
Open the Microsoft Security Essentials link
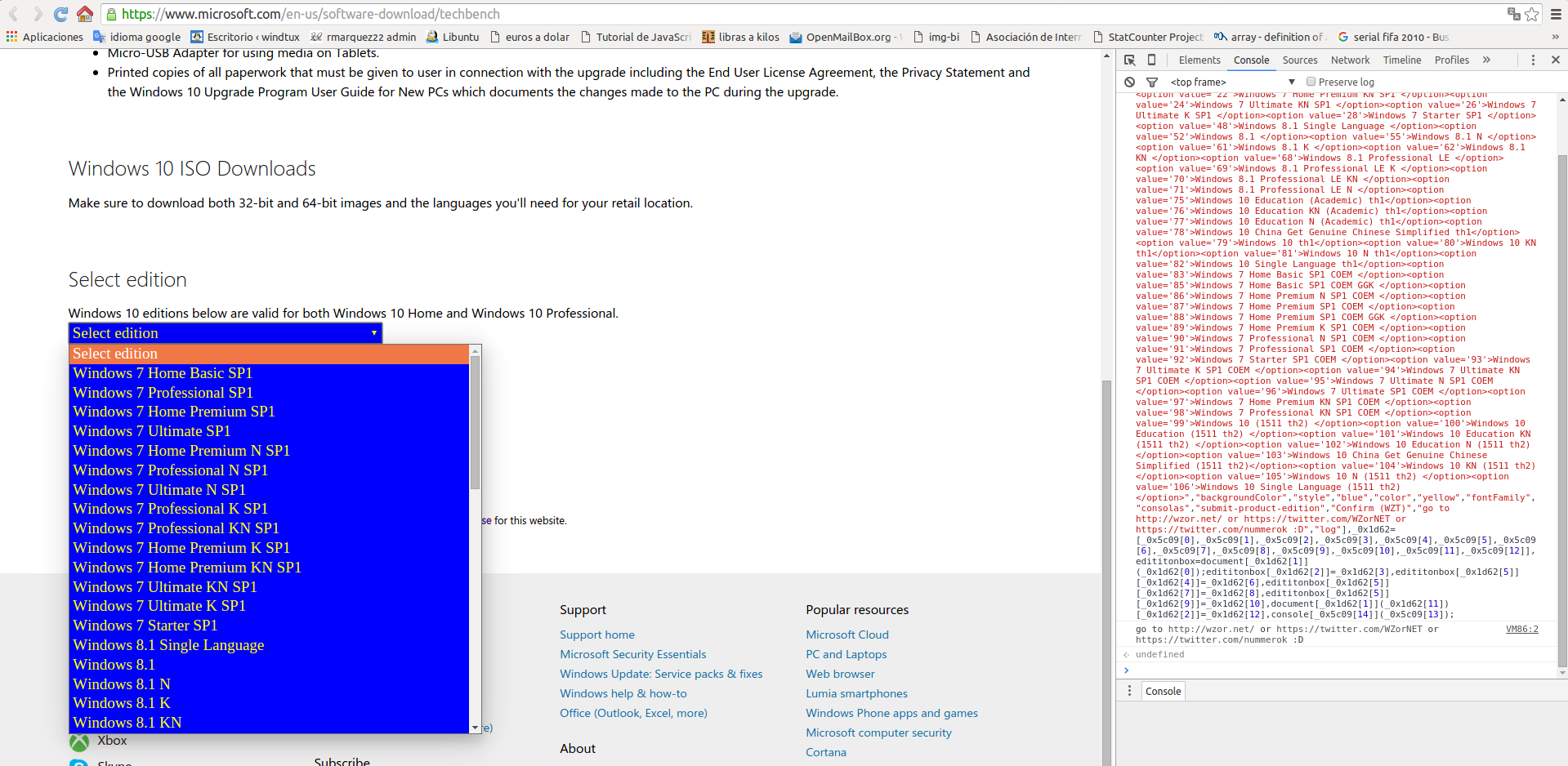click(632, 654)
